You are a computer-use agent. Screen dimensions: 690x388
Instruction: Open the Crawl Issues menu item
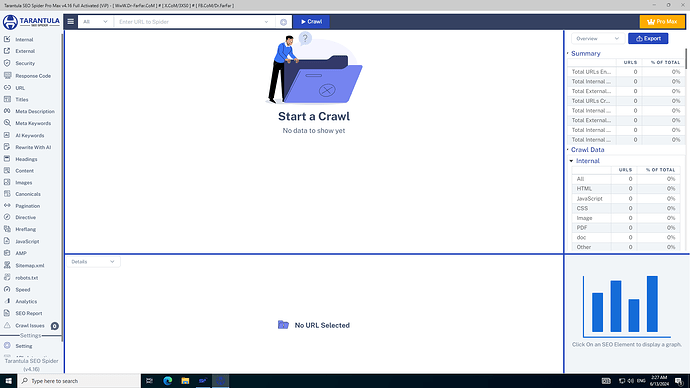30,326
